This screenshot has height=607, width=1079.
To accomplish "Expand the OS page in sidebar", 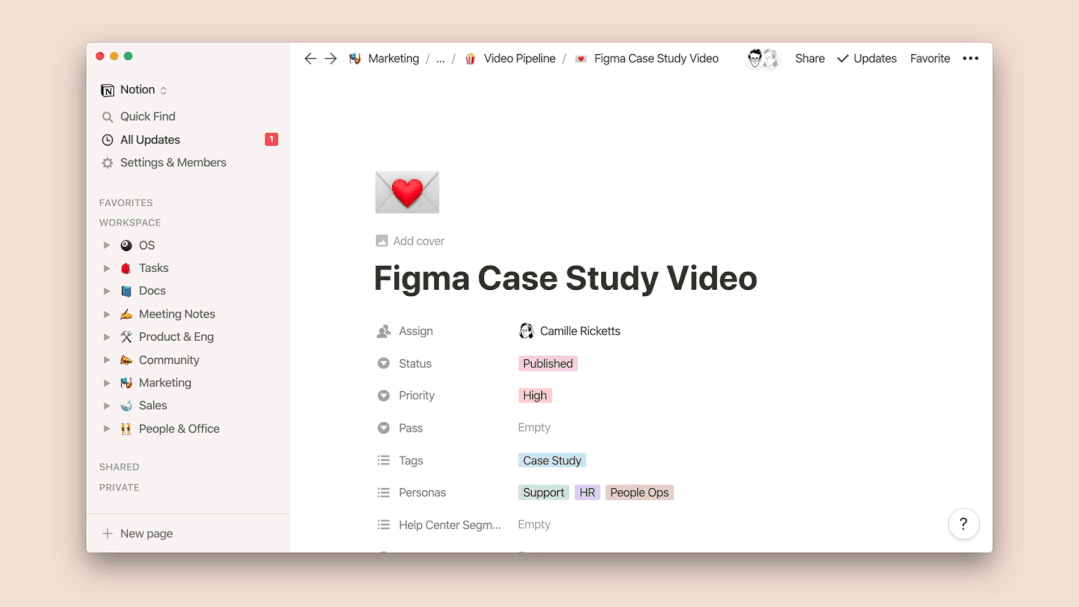I will click(107, 245).
